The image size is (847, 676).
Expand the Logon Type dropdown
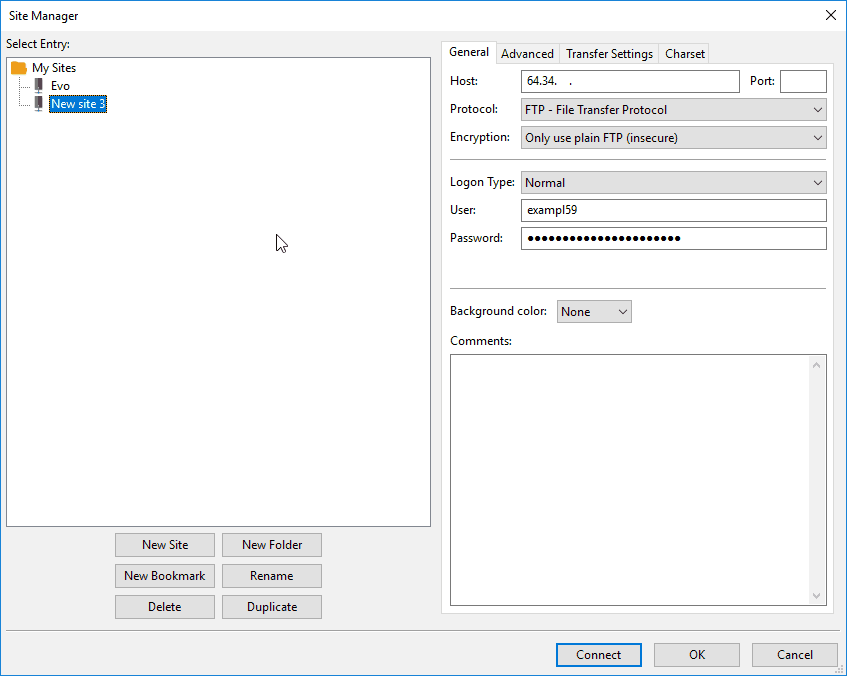click(x=673, y=183)
